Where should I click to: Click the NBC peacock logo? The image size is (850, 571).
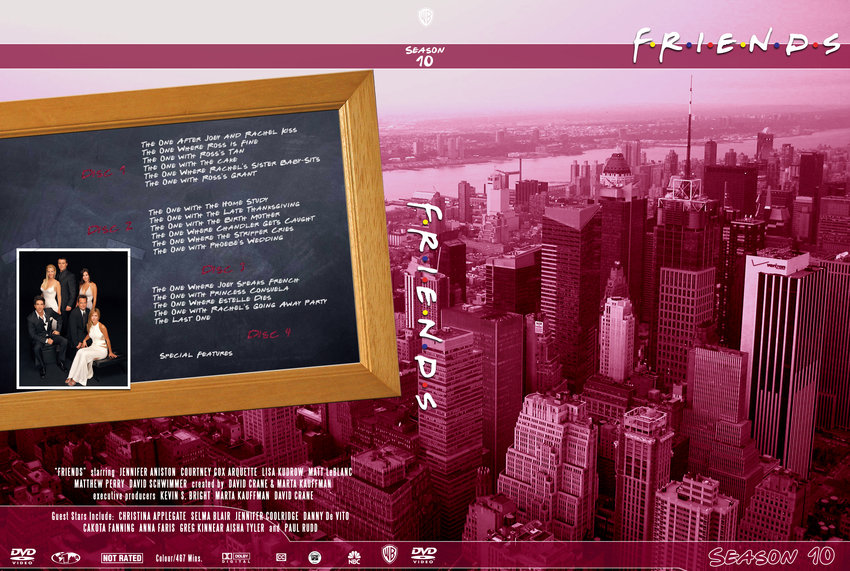(x=354, y=557)
